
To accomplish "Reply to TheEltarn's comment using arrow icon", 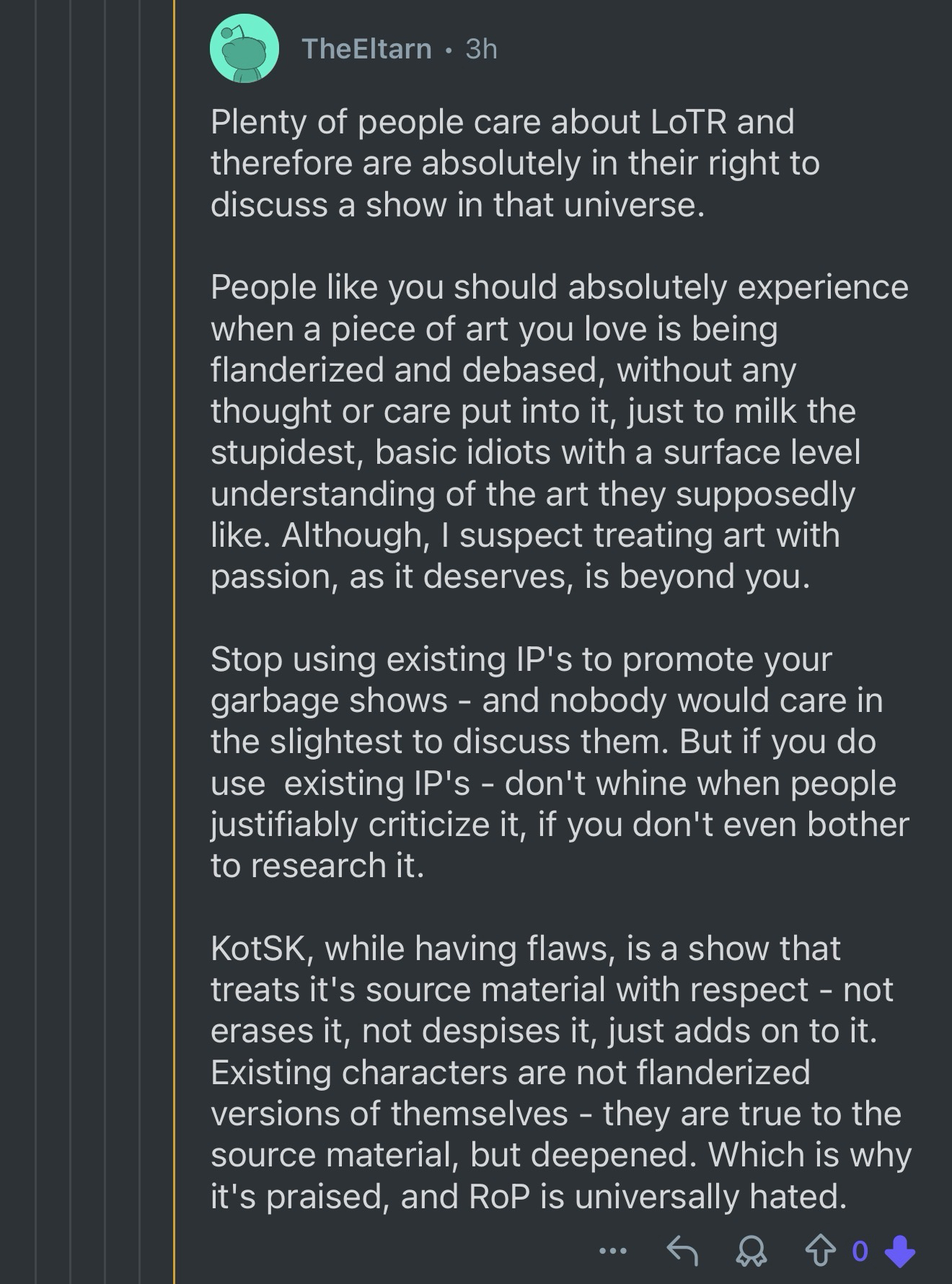I will click(682, 1251).
